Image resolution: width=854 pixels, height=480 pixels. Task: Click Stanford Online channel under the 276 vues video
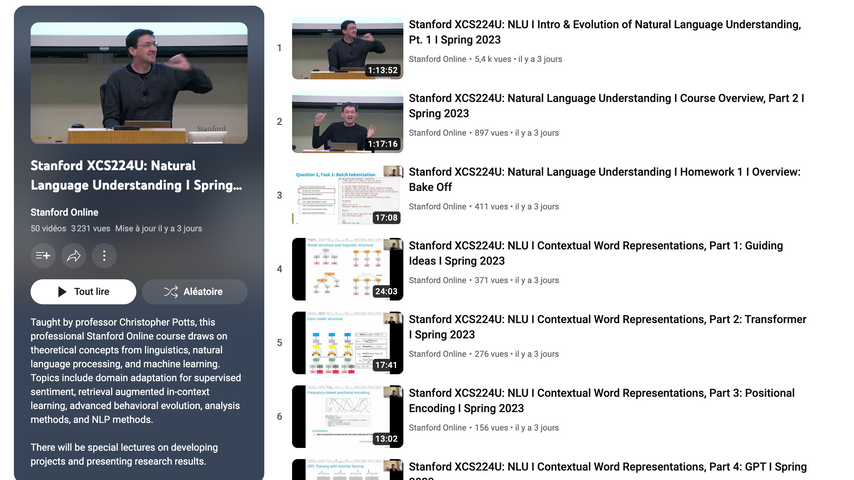[437, 354]
